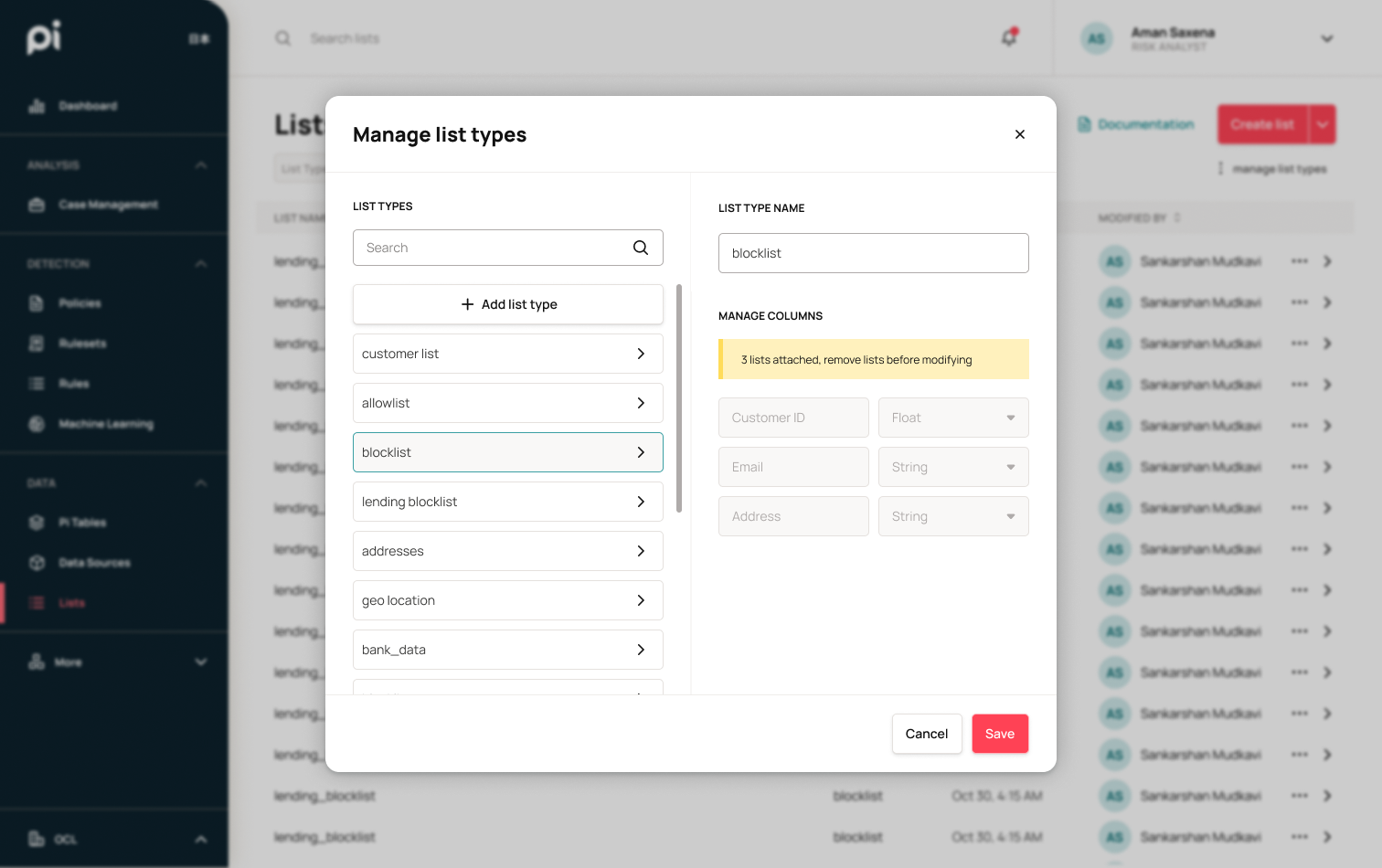Click the Address column field

793,516
